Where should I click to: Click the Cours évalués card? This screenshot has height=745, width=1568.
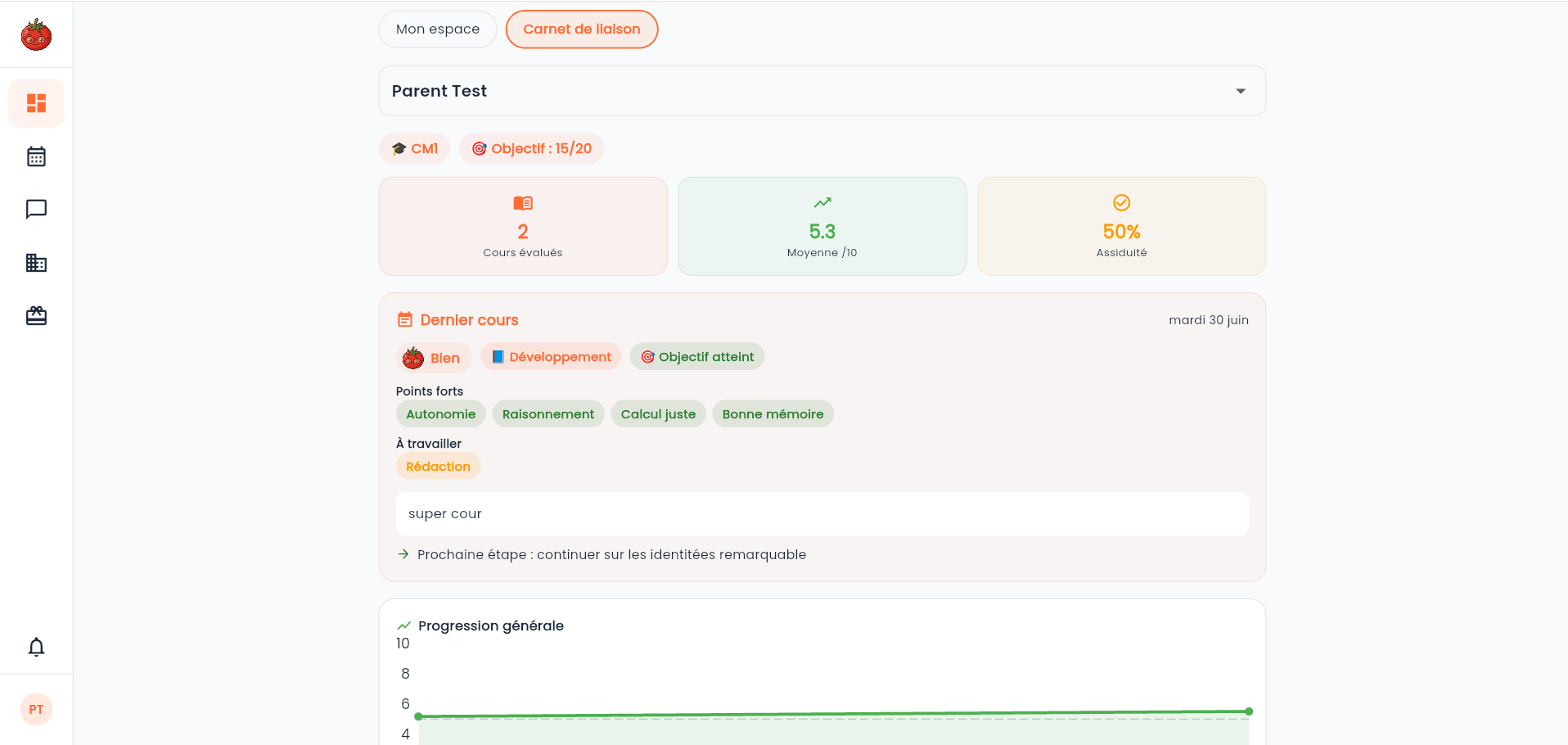coord(523,226)
